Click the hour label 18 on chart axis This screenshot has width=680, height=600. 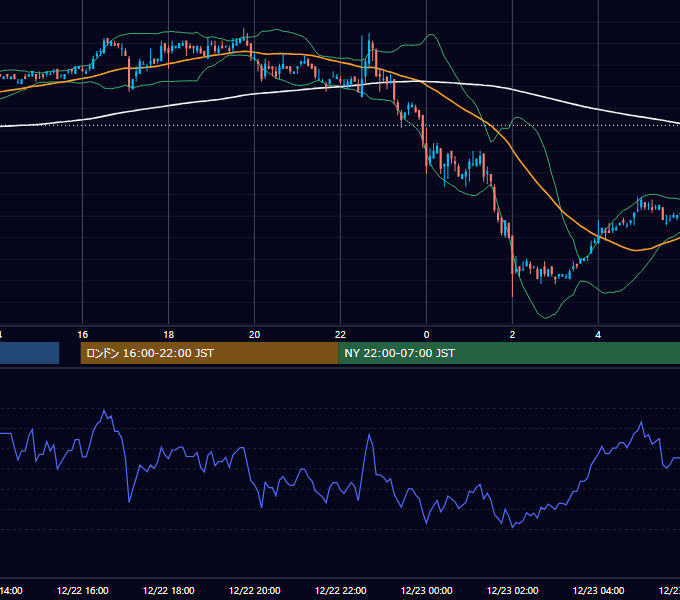169,335
